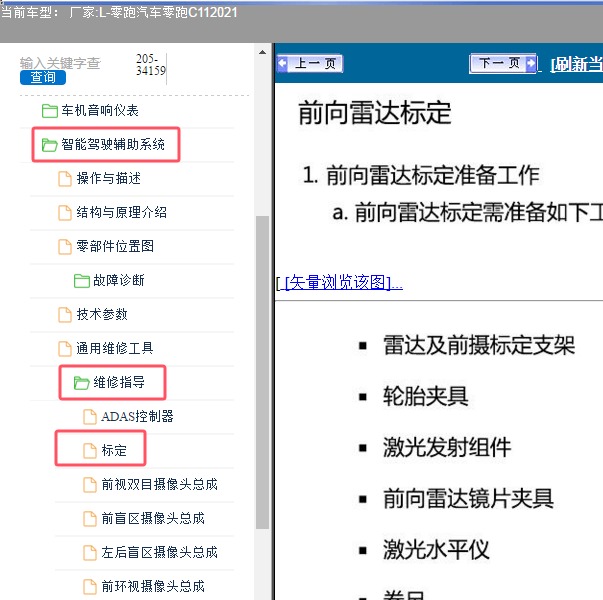Image resolution: width=603 pixels, height=600 pixels.
Task: Click the 205-34159 number text
Action: (x=151, y=65)
